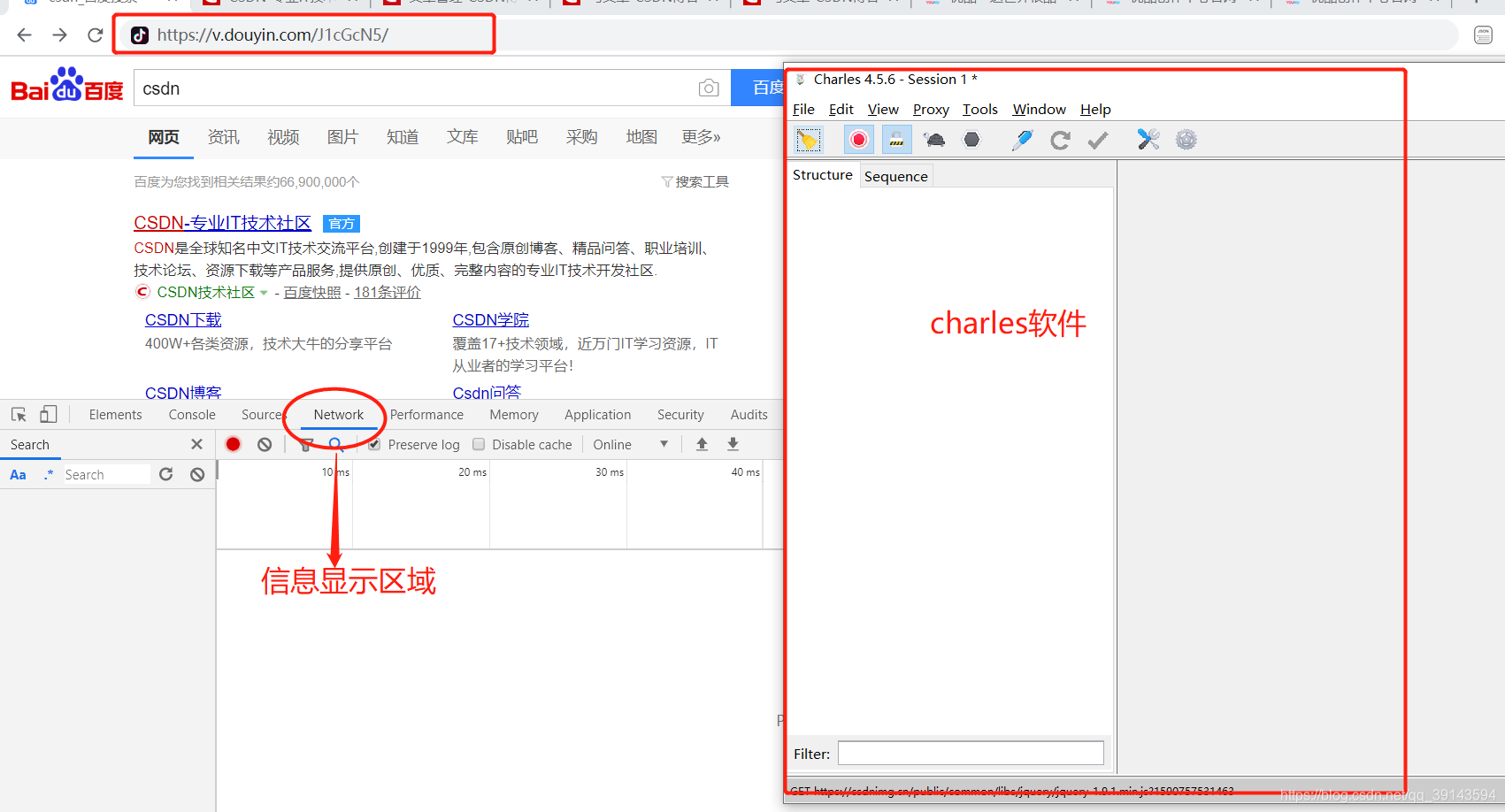Toggle DevTools device toolbar icon
1505x812 pixels.
(x=49, y=414)
